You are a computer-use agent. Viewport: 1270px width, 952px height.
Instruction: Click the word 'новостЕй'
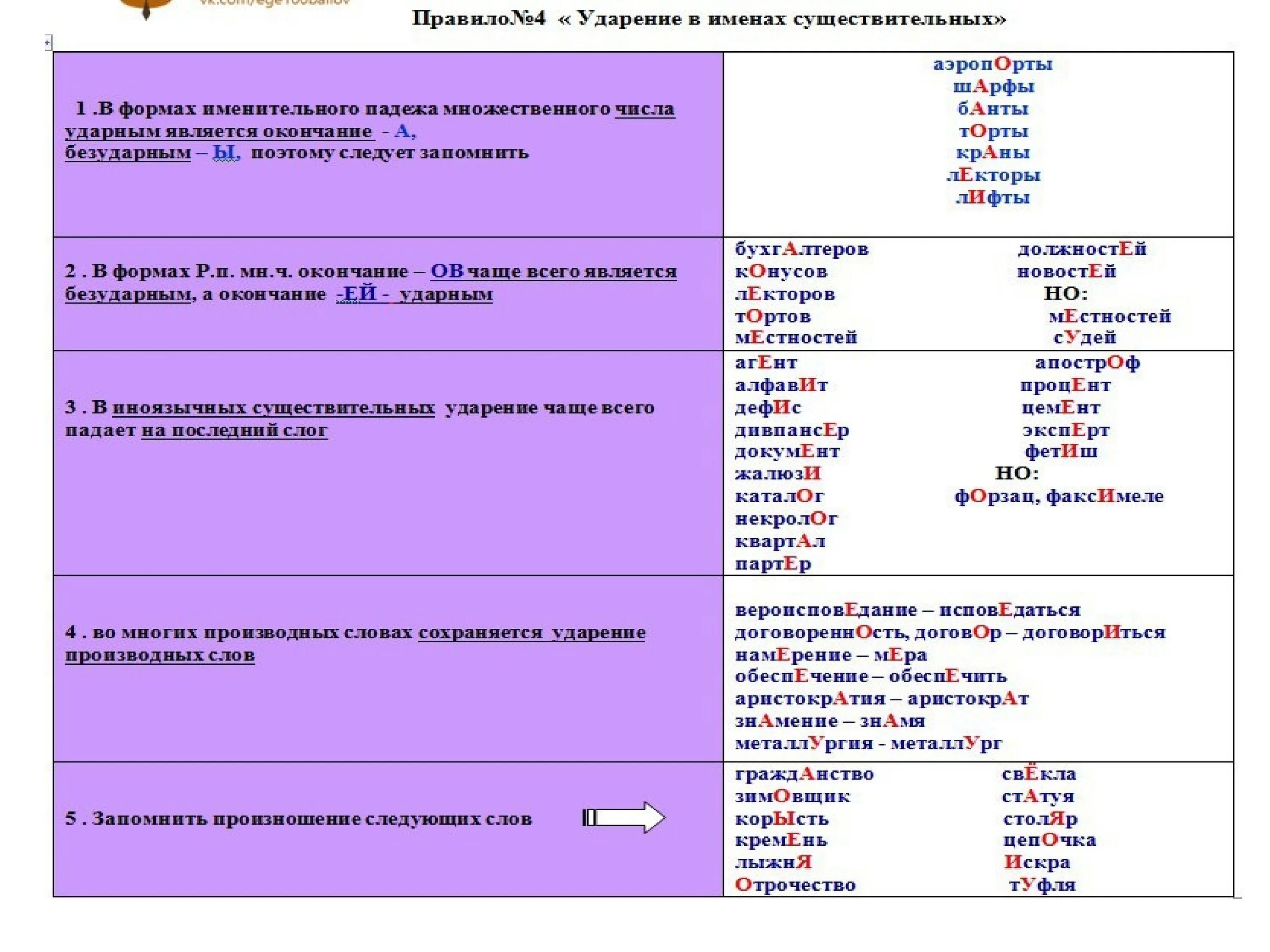pyautogui.click(x=1066, y=272)
